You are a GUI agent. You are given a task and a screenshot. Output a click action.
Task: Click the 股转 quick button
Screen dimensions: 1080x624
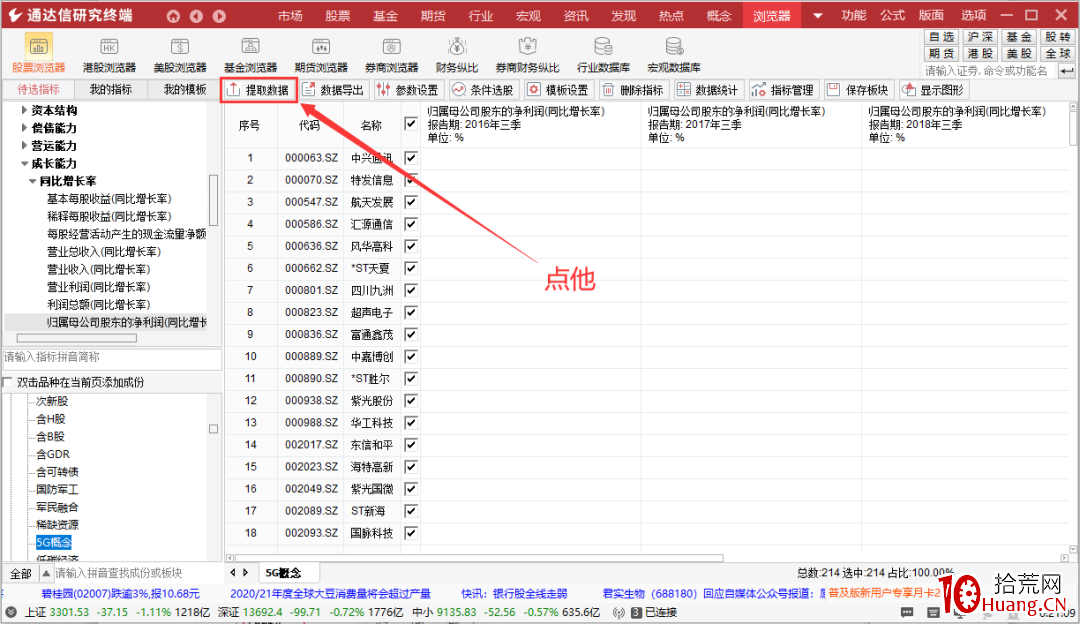[1057, 37]
